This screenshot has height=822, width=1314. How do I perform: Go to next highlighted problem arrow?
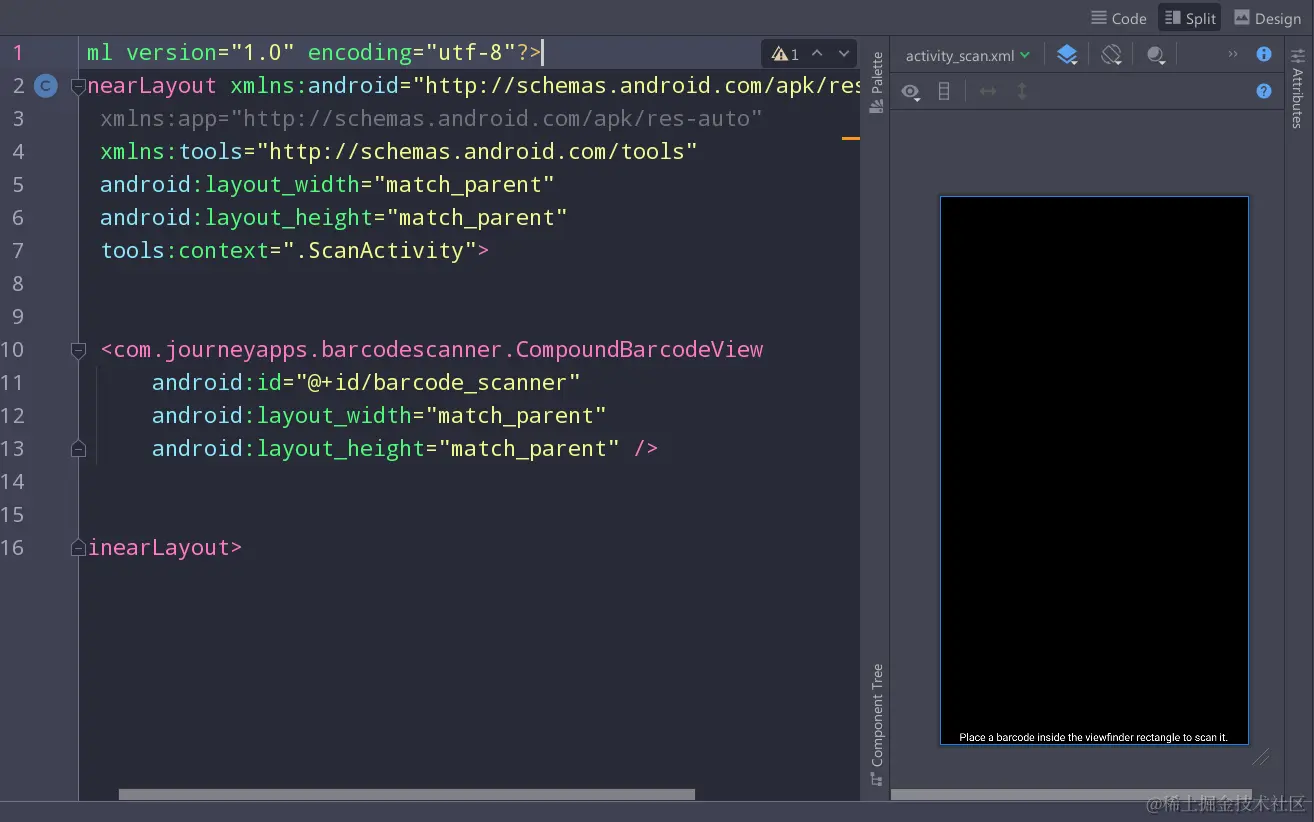(844, 54)
